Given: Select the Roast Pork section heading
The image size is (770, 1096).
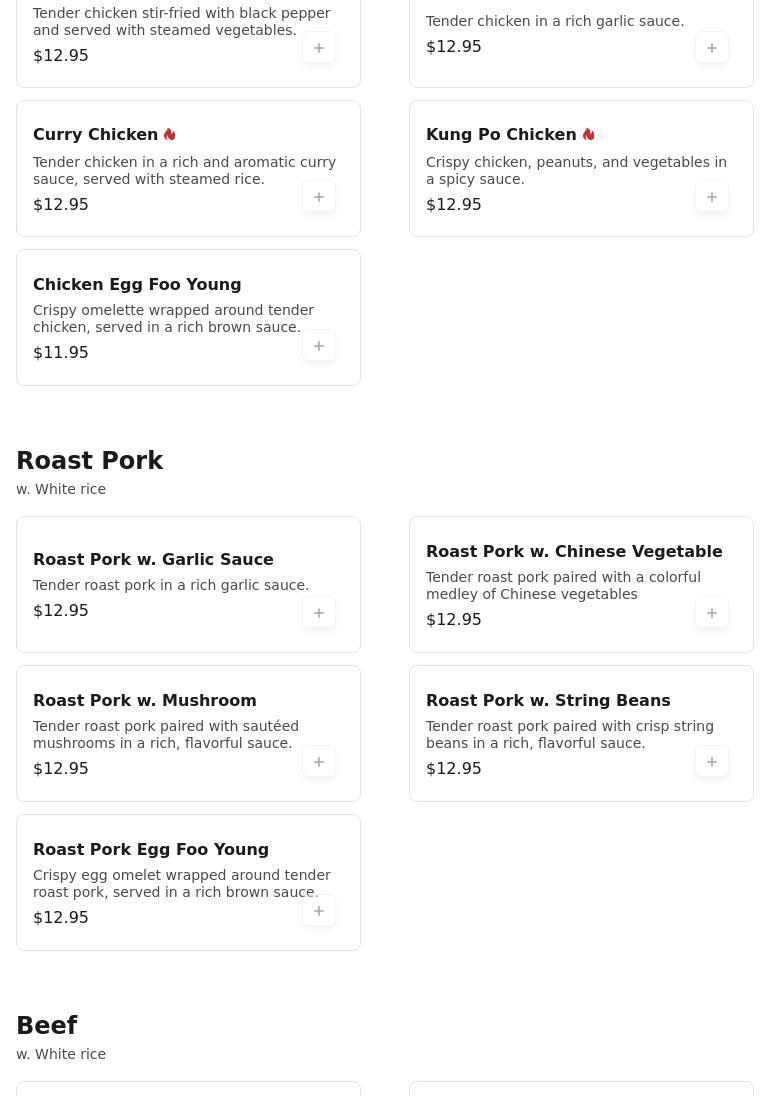Looking at the screenshot, I should click(89, 461).
